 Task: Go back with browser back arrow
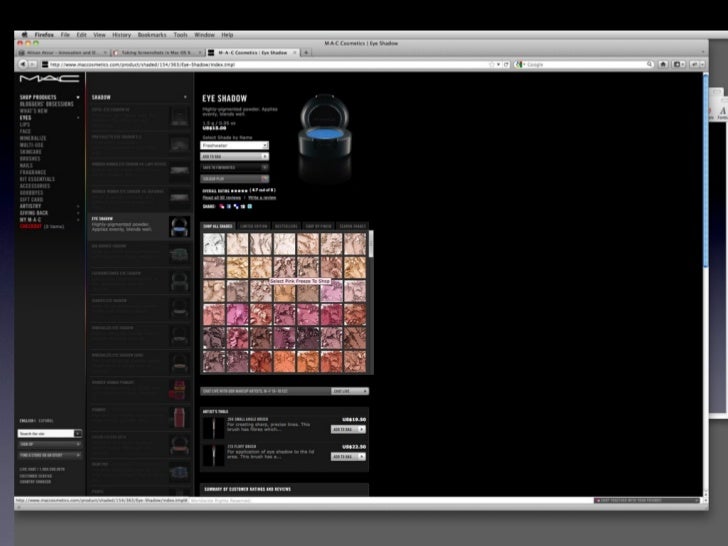pyautogui.click(x=23, y=65)
